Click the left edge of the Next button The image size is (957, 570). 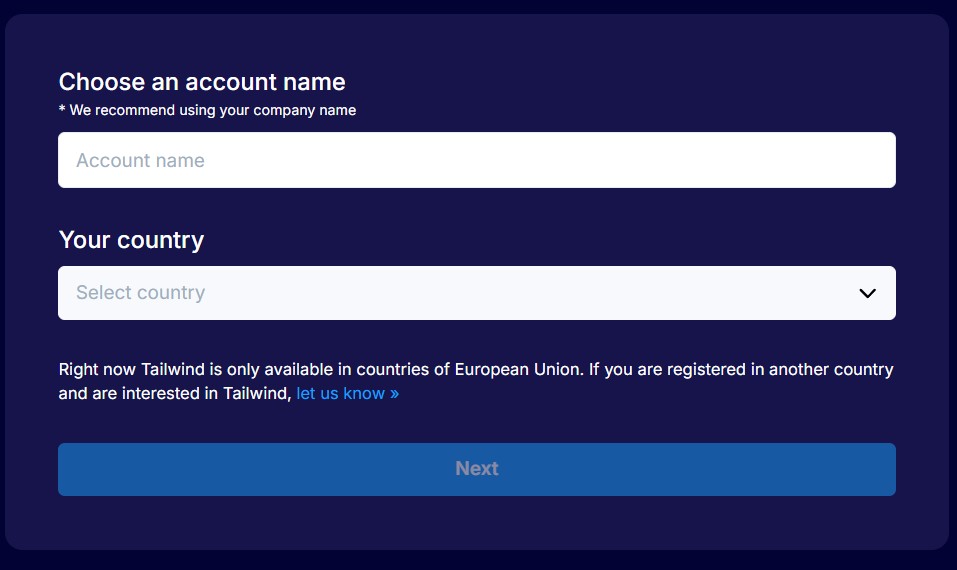point(68,469)
